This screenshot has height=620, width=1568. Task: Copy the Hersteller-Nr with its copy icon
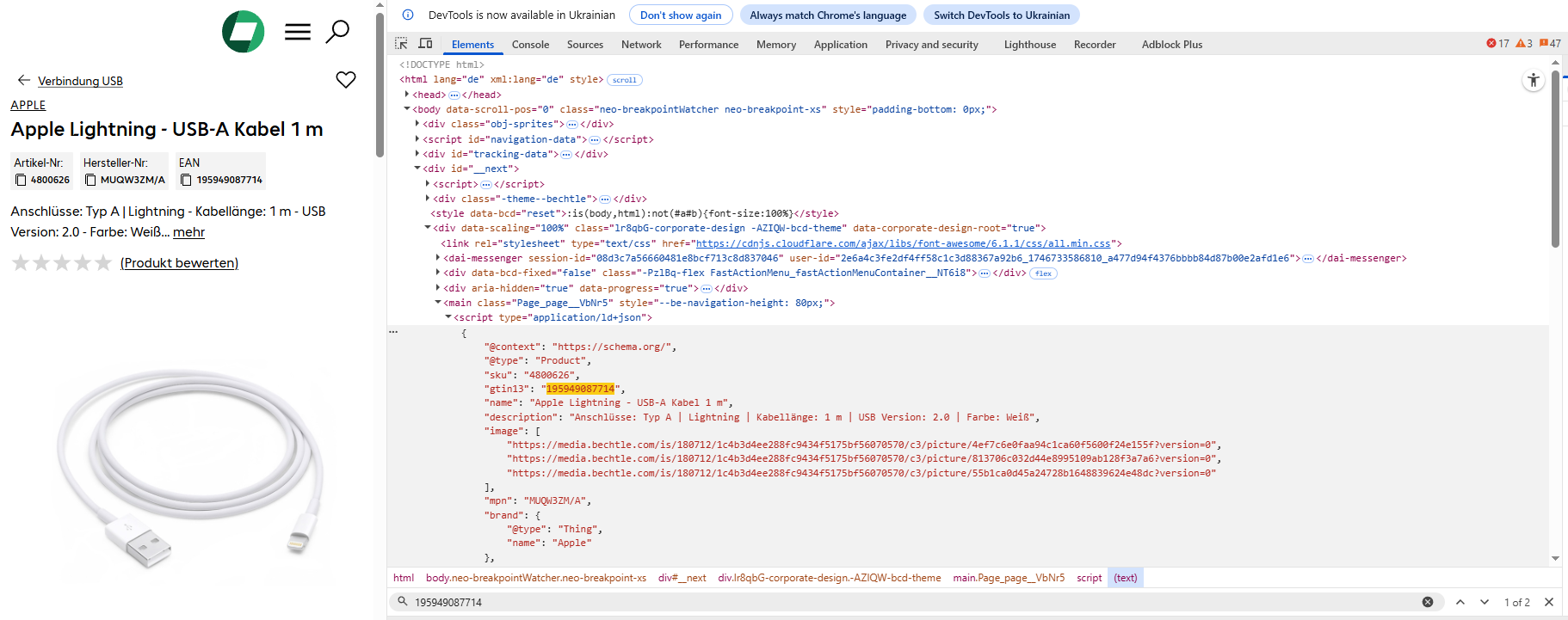click(90, 180)
